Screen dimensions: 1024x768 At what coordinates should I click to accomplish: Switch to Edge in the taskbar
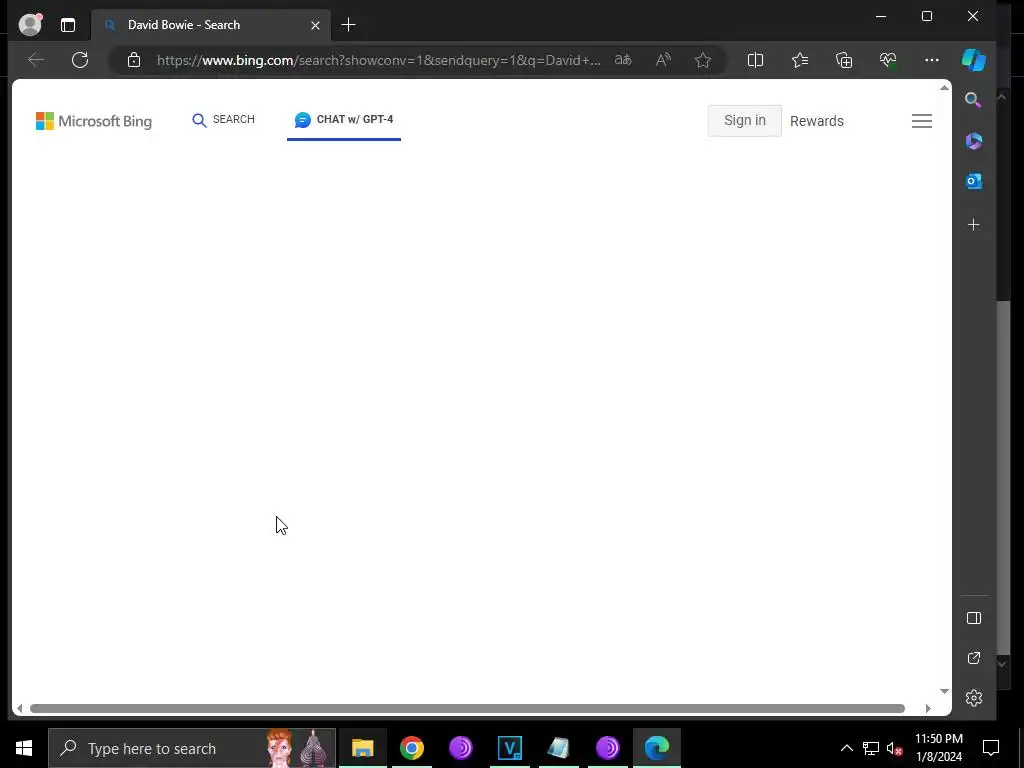click(x=657, y=748)
